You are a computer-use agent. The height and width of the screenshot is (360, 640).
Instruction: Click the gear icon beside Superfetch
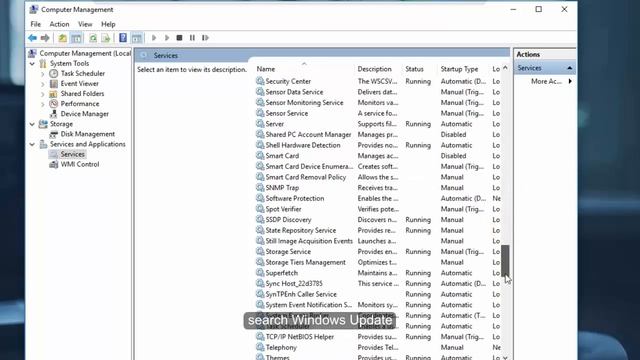(x=260, y=272)
